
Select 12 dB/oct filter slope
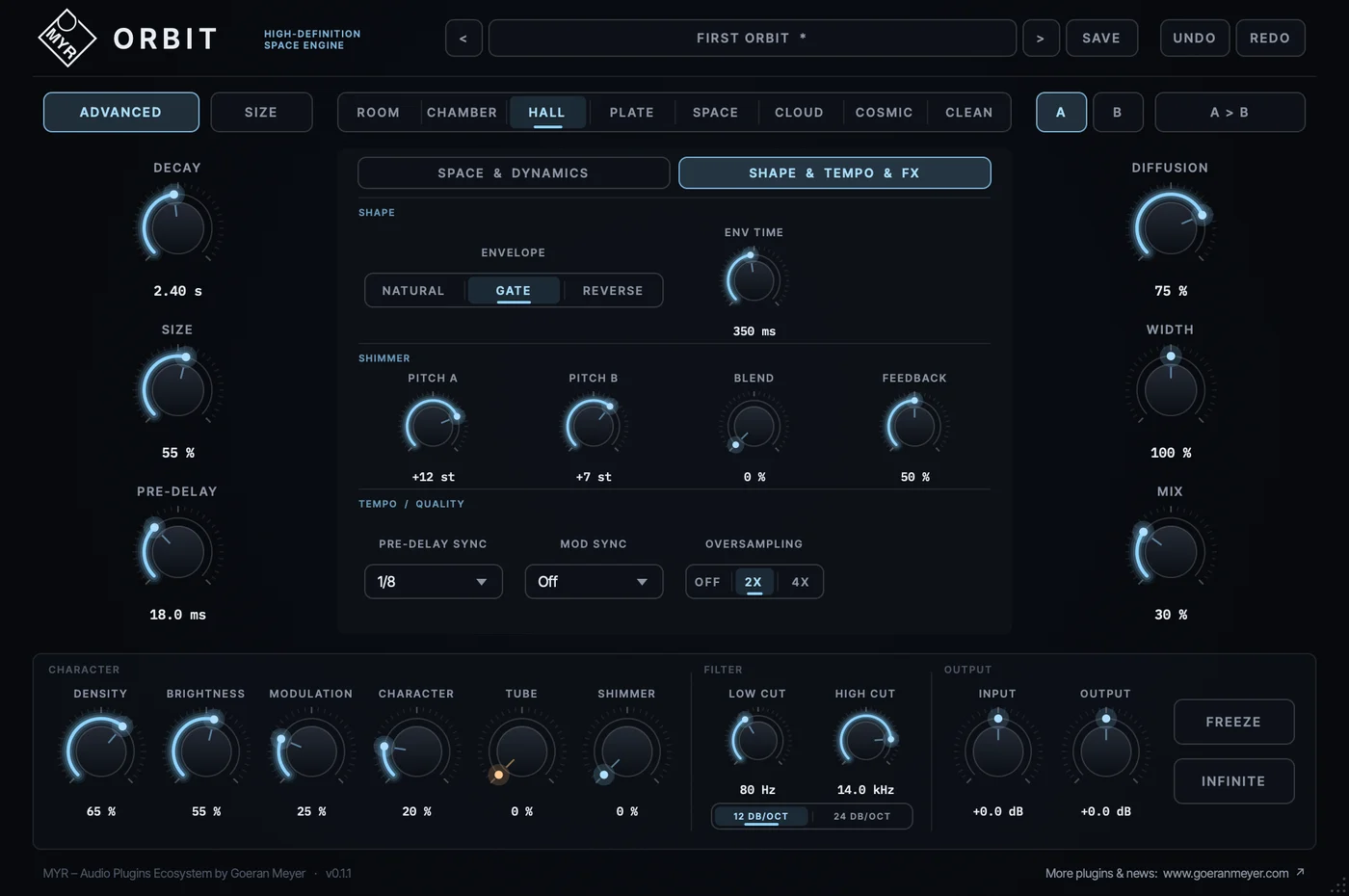pos(761,816)
